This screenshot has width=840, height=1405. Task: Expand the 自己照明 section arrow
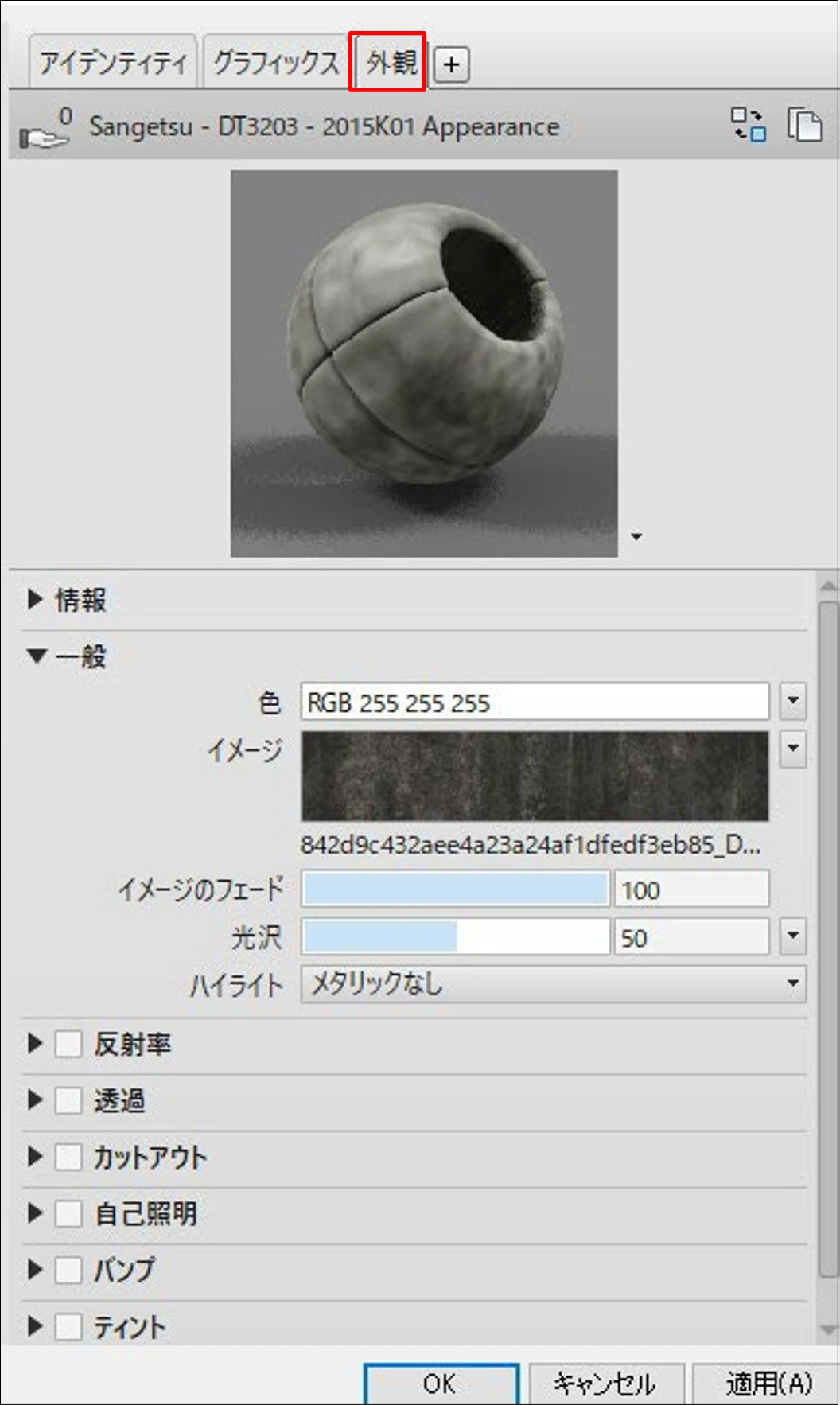tap(35, 1212)
